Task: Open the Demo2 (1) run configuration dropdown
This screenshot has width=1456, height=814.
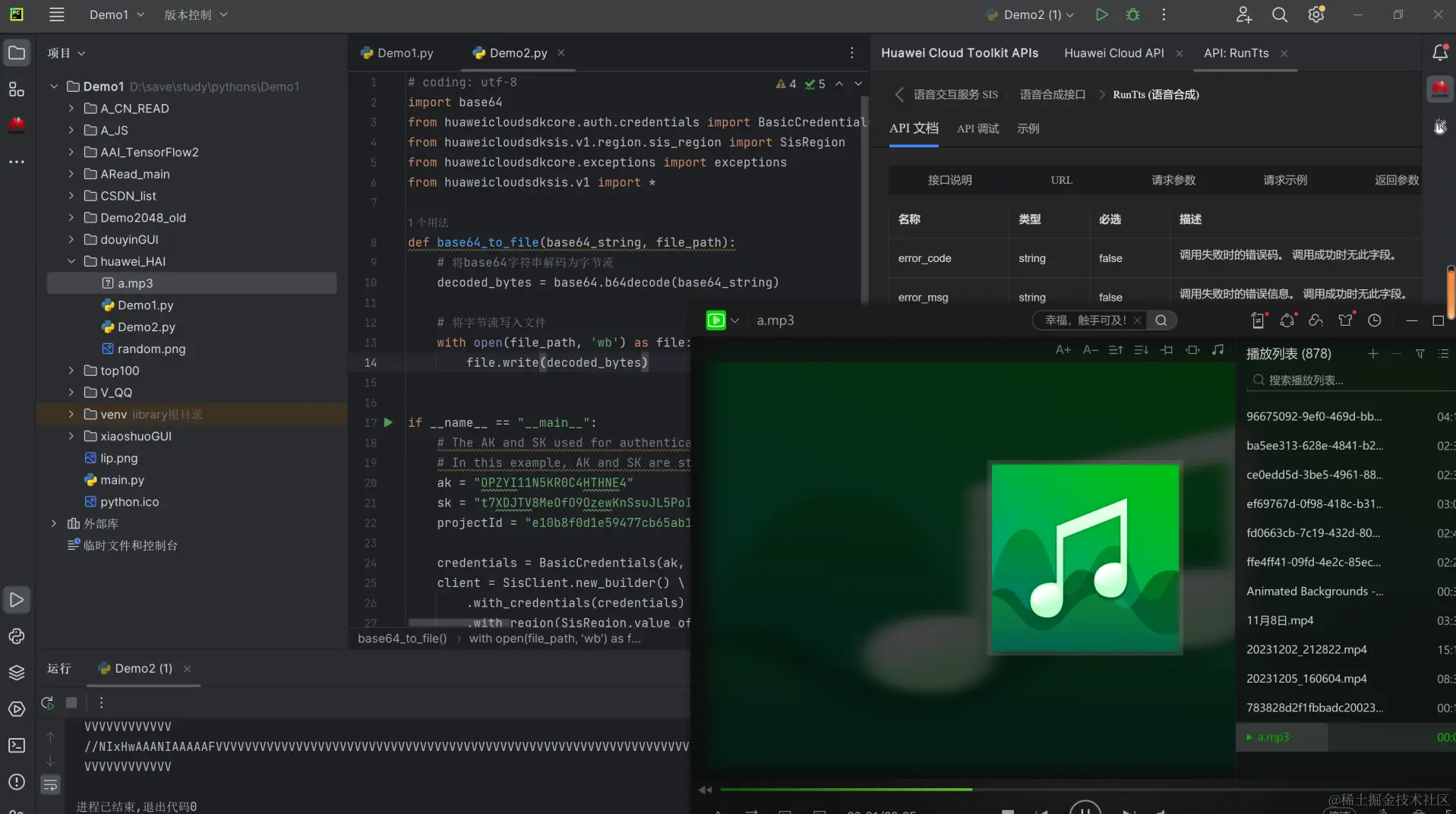Action: (1031, 14)
